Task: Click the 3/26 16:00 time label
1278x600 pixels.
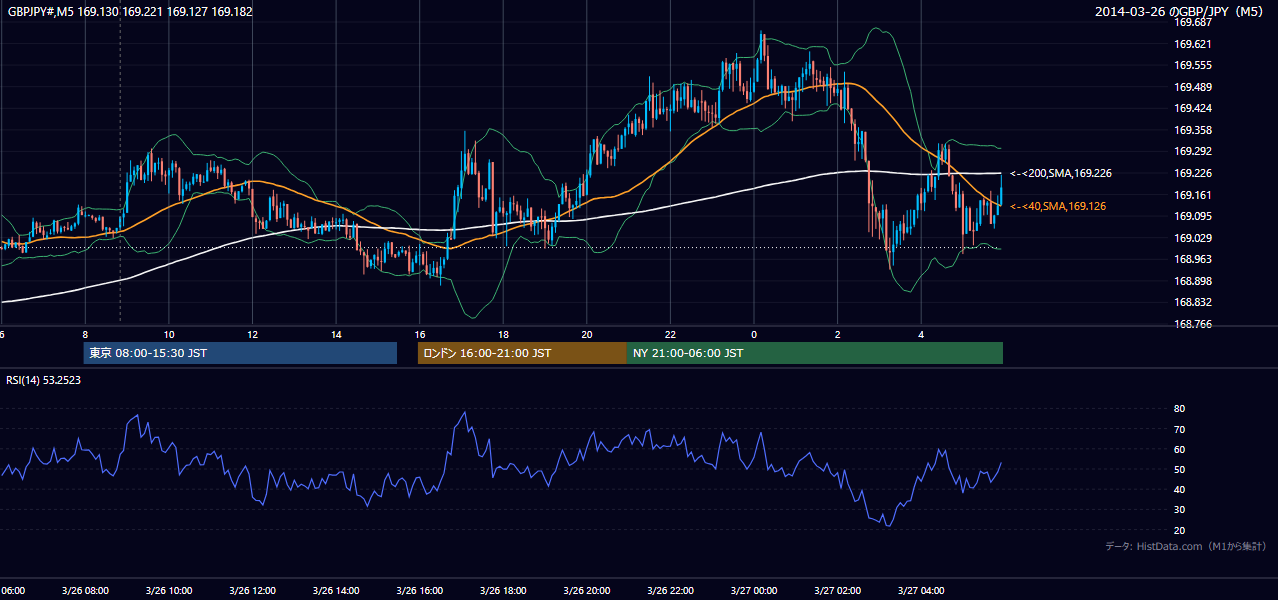Action: tap(420, 590)
